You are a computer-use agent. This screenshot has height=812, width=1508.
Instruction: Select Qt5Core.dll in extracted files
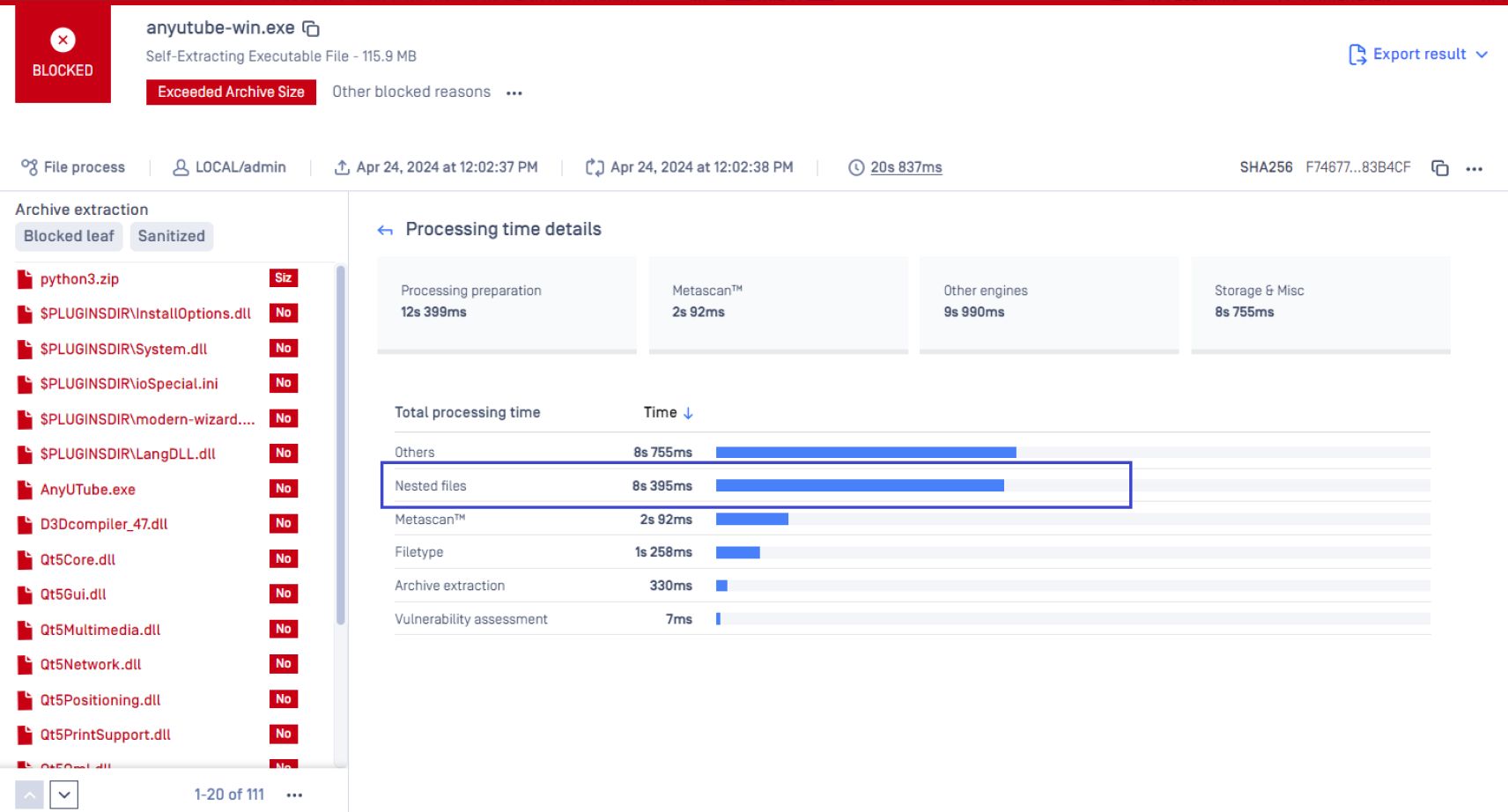(x=78, y=559)
